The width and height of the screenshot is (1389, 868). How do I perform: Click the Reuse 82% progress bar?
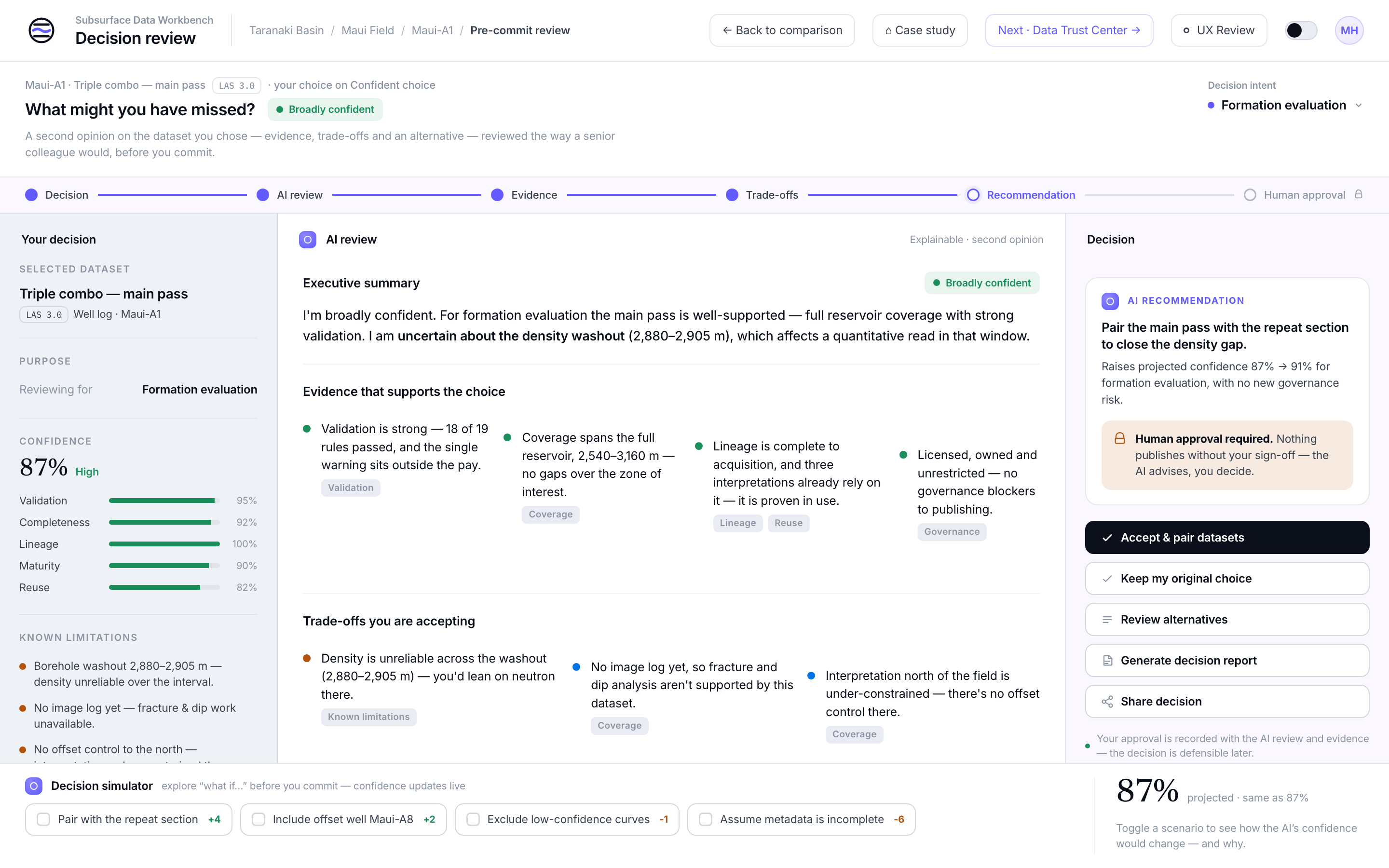(164, 588)
